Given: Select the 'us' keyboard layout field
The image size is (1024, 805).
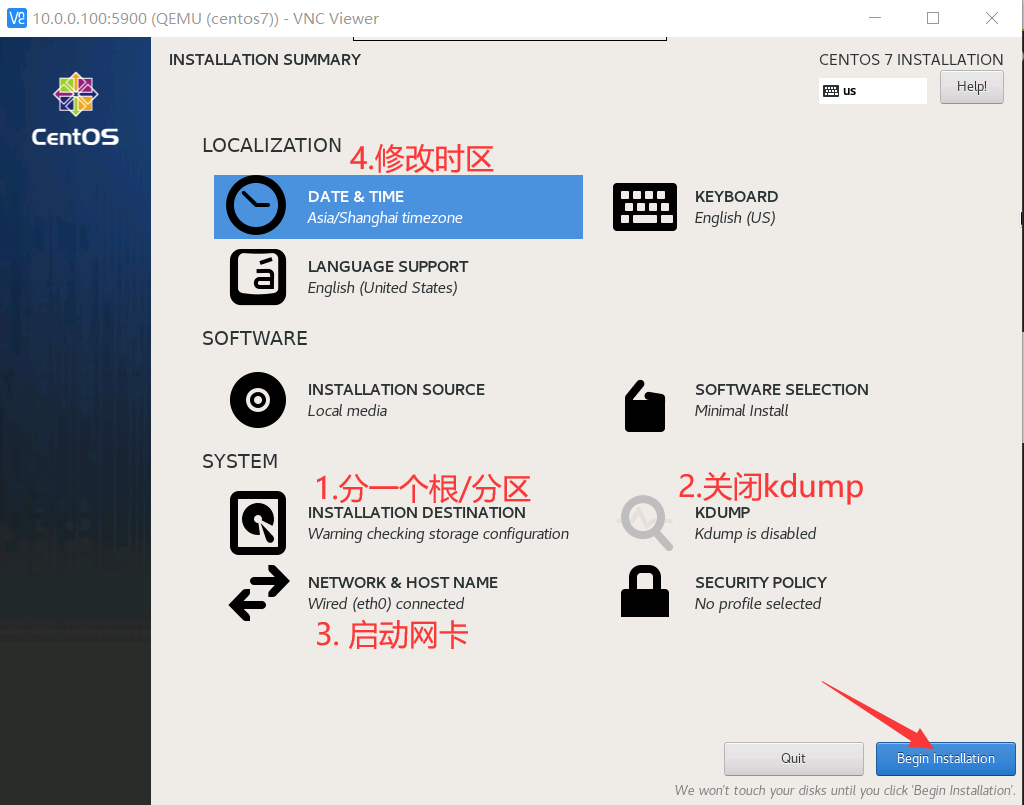Looking at the screenshot, I should click(872, 91).
